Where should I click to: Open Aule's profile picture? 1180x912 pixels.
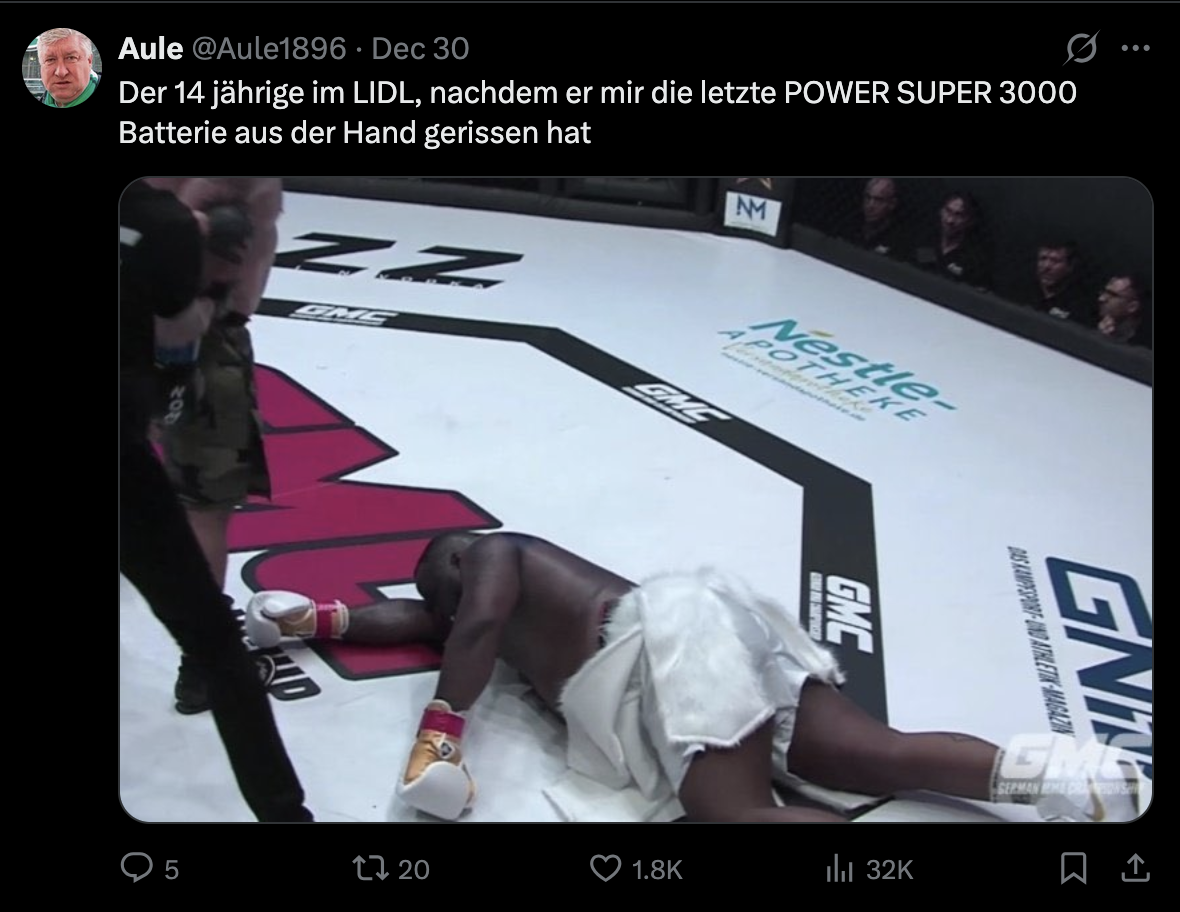pyautogui.click(x=62, y=68)
